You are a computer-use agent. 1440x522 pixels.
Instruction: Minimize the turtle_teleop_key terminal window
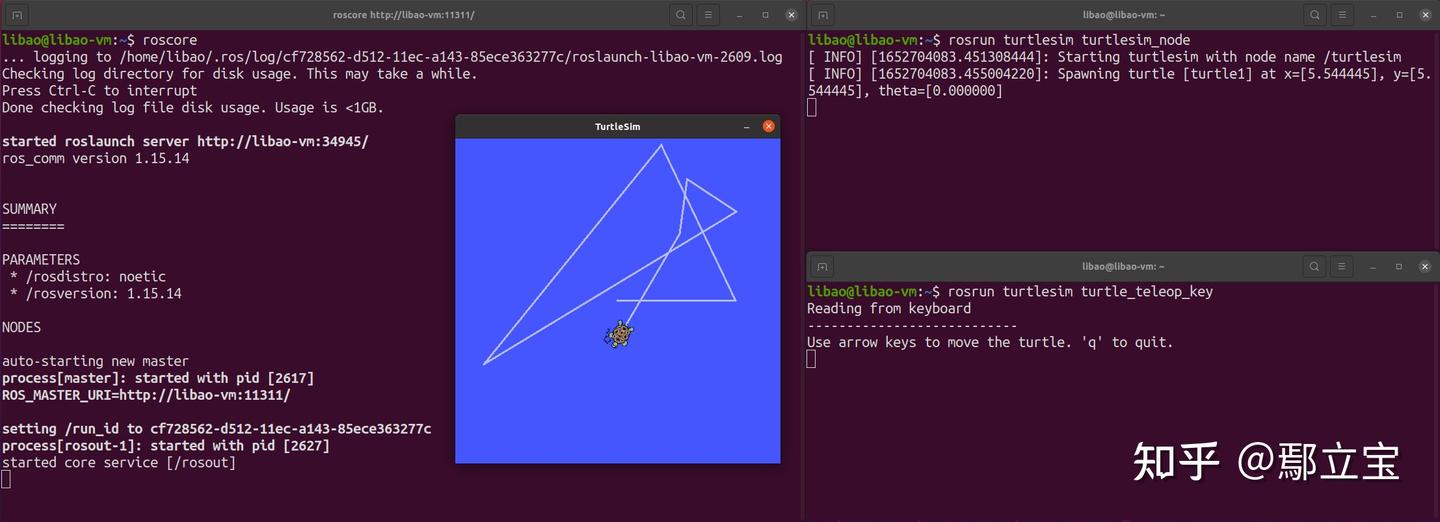pos(1375,267)
